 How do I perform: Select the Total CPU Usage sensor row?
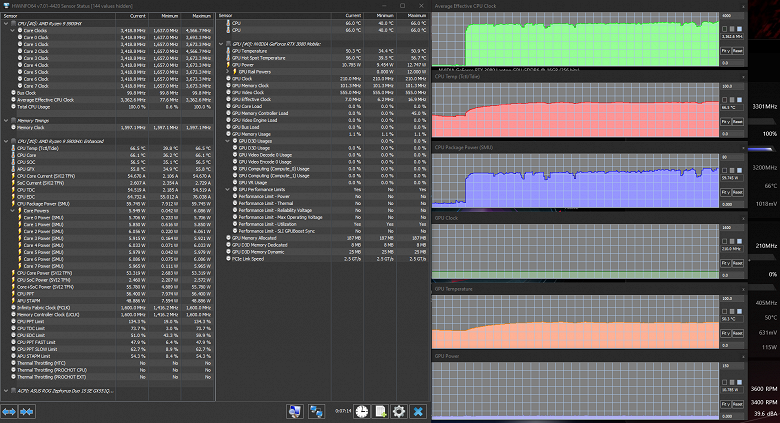pos(40,106)
